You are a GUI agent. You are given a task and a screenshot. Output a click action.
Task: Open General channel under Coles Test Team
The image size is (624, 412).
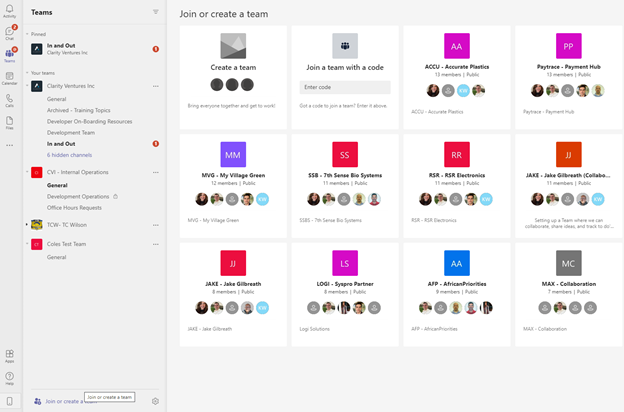coord(57,257)
